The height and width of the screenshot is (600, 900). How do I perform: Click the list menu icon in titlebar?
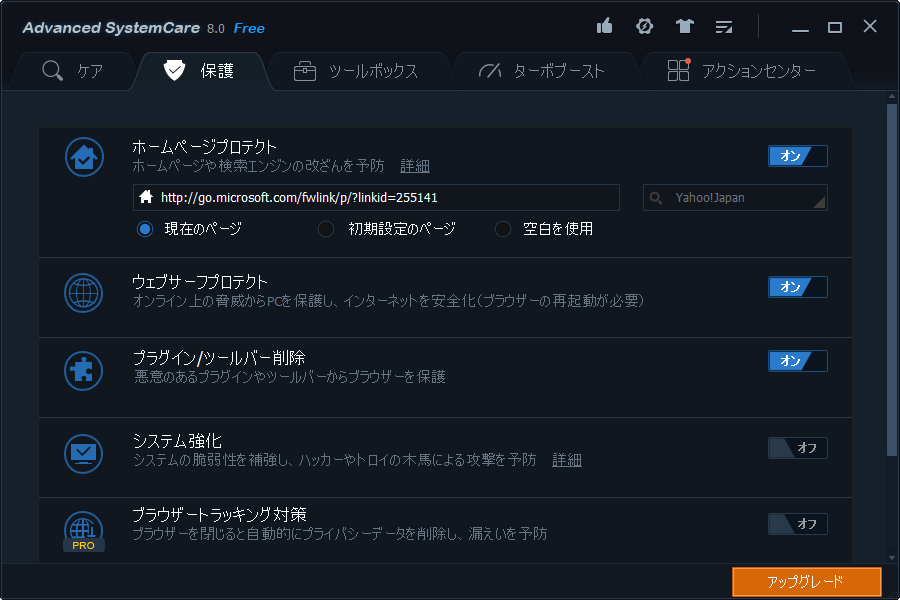[x=724, y=27]
